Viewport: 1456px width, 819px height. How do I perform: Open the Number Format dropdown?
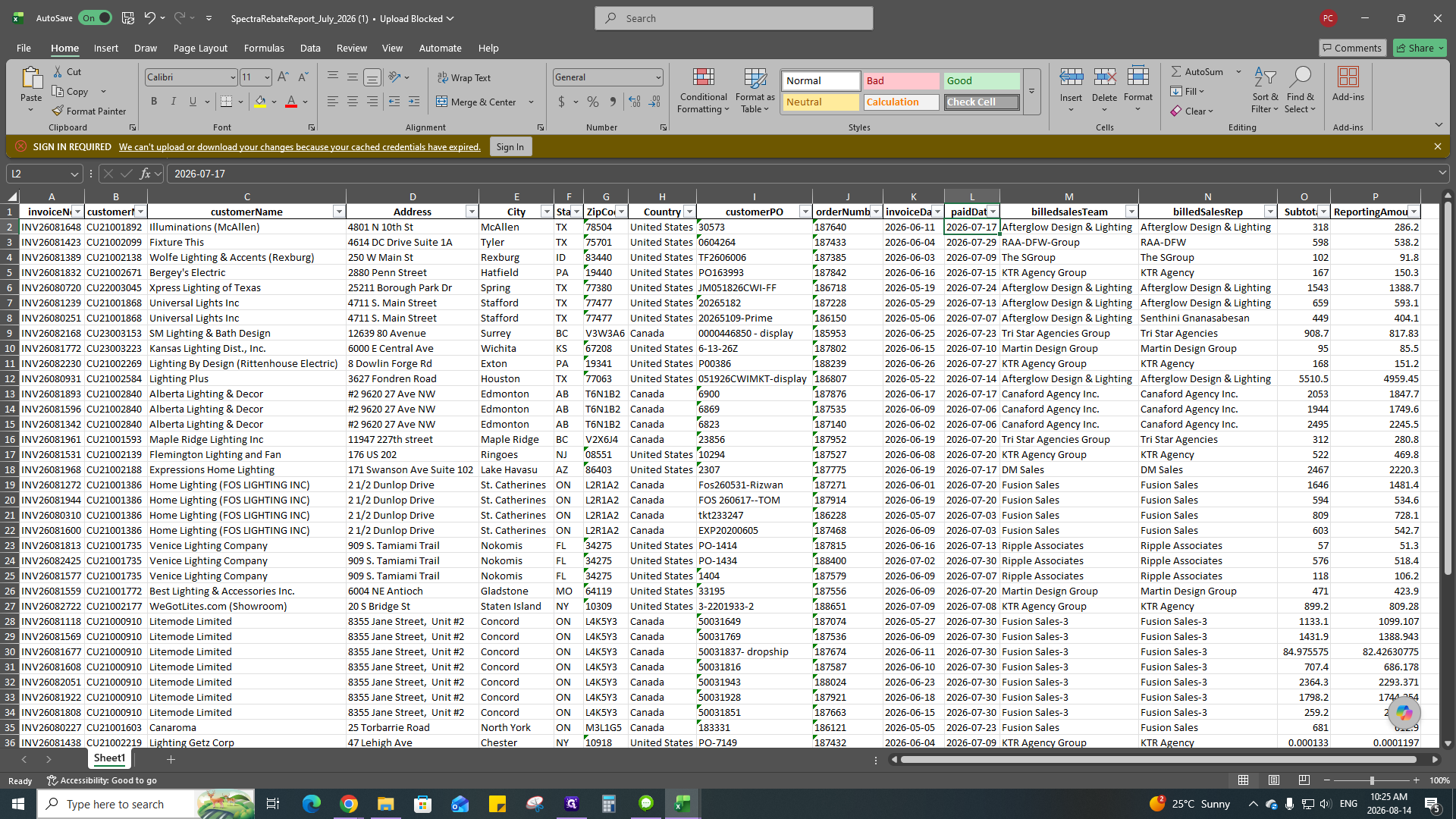658,77
